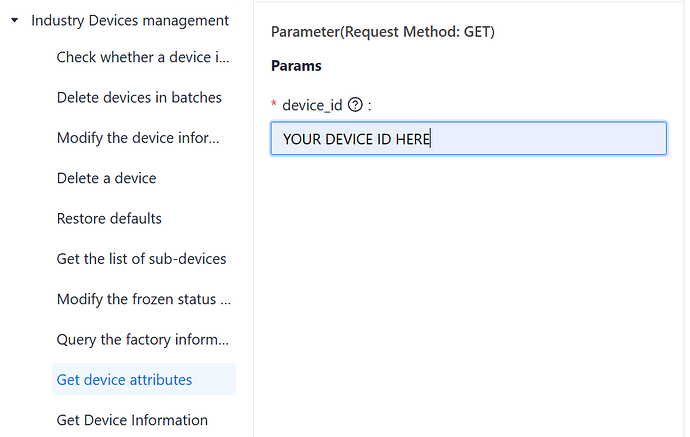The image size is (690, 437).
Task: Click the device_id parameter label
Action: (313, 104)
